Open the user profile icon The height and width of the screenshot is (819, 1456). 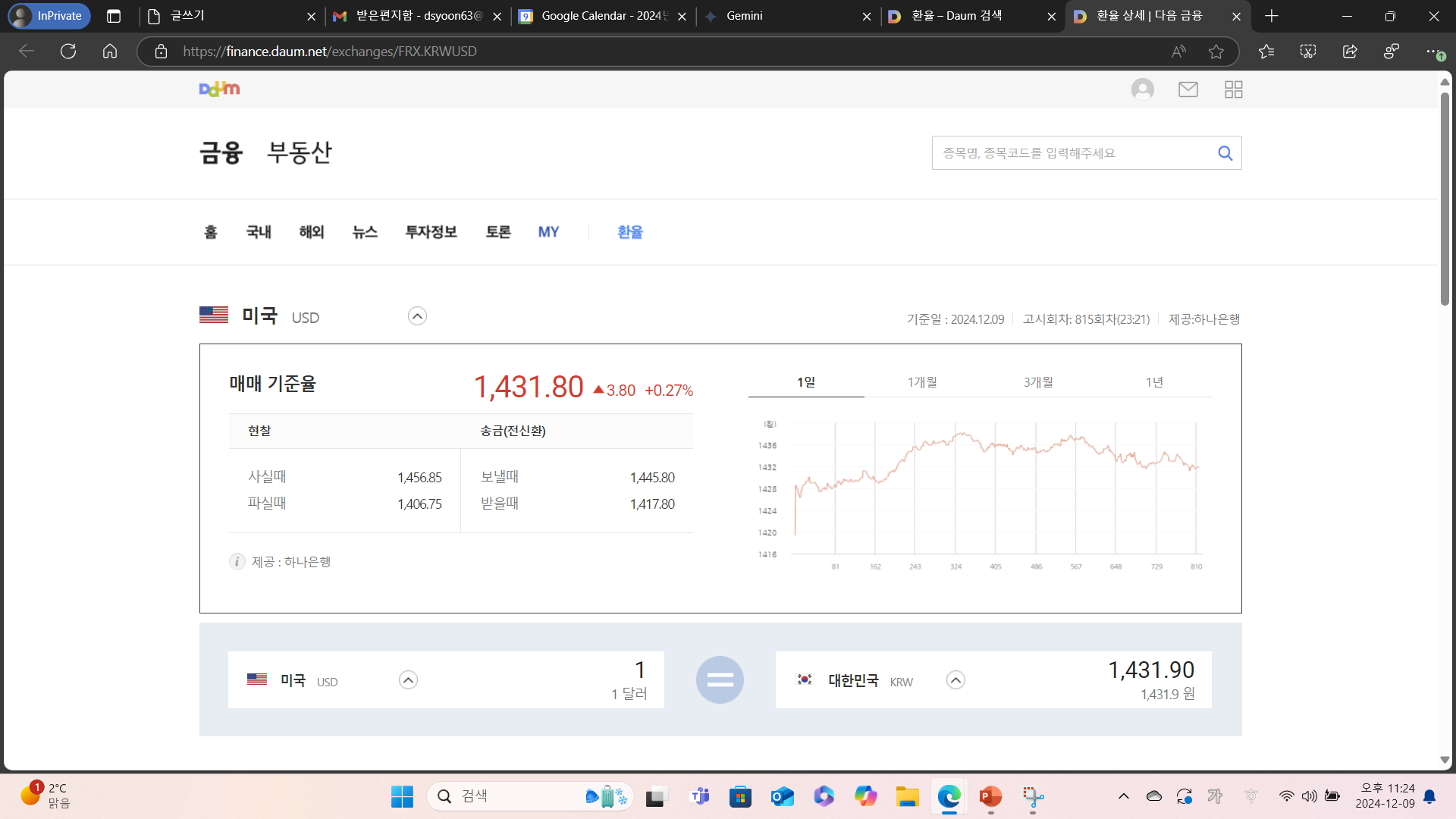tap(1142, 89)
